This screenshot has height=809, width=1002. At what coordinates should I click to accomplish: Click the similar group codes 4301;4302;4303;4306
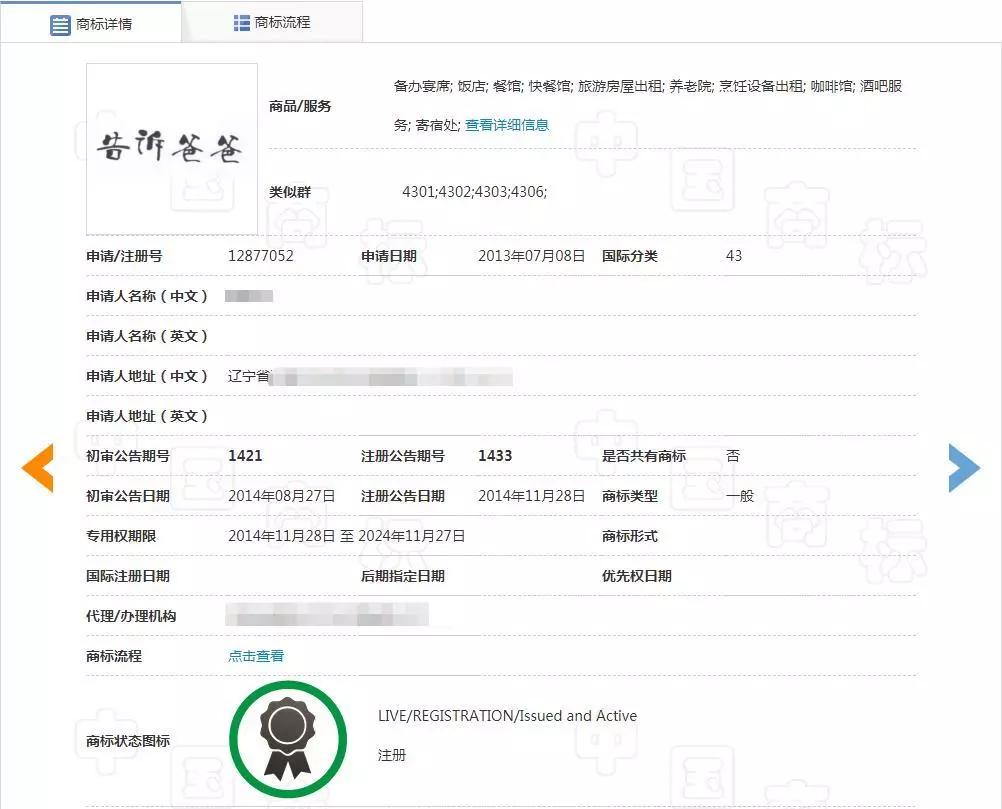[474, 192]
